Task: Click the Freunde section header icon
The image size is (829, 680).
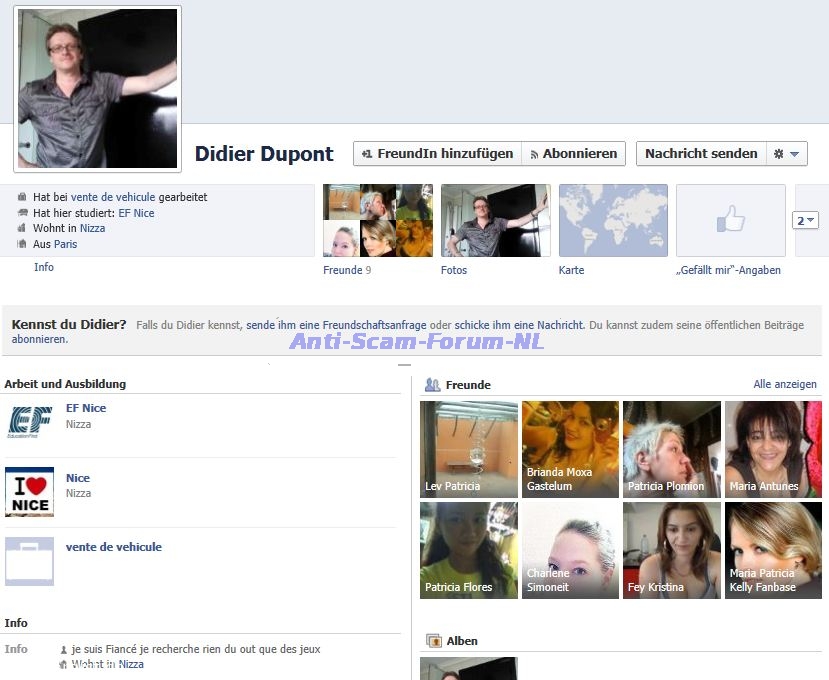Action: (x=432, y=385)
